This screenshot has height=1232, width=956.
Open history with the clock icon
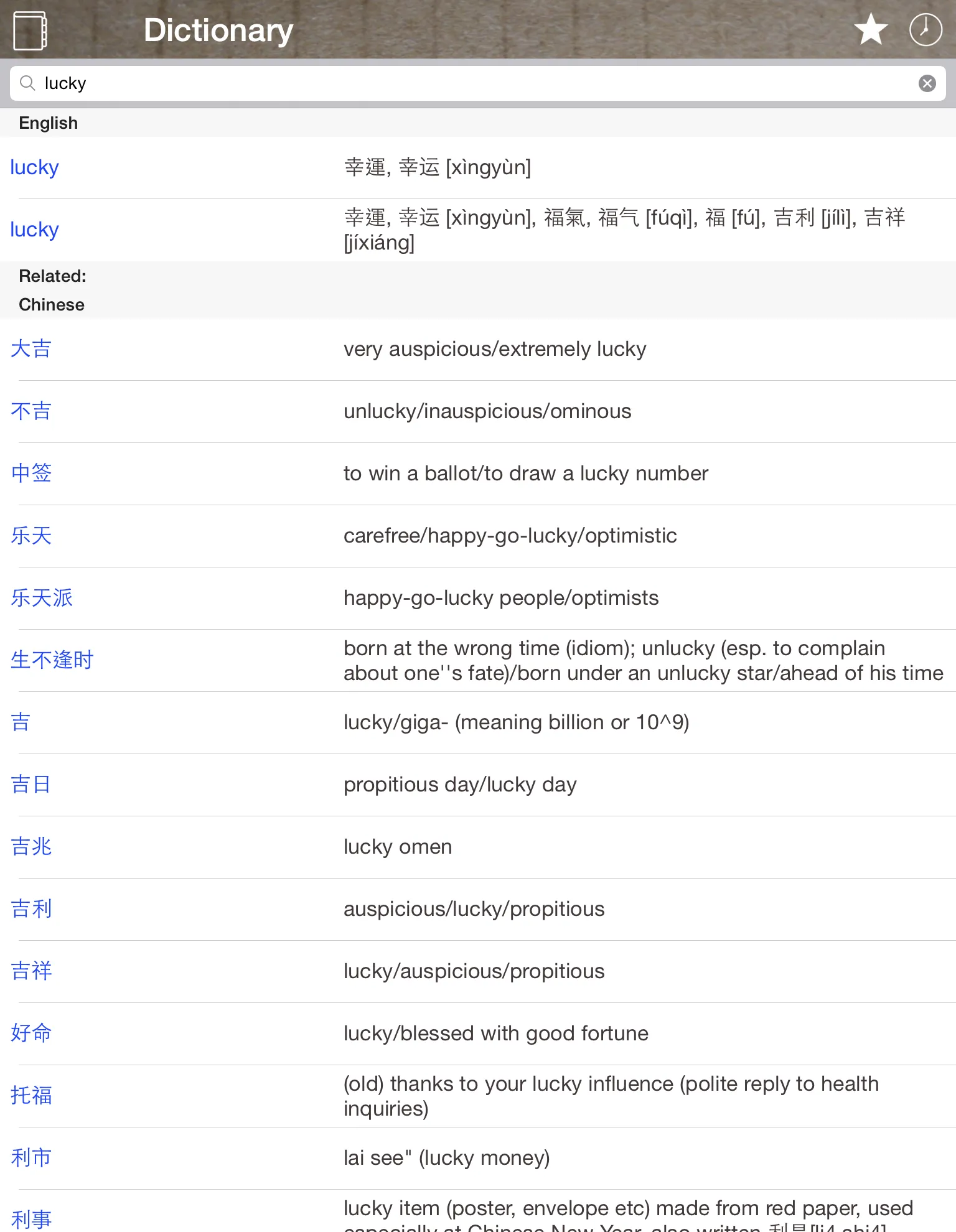point(926,29)
